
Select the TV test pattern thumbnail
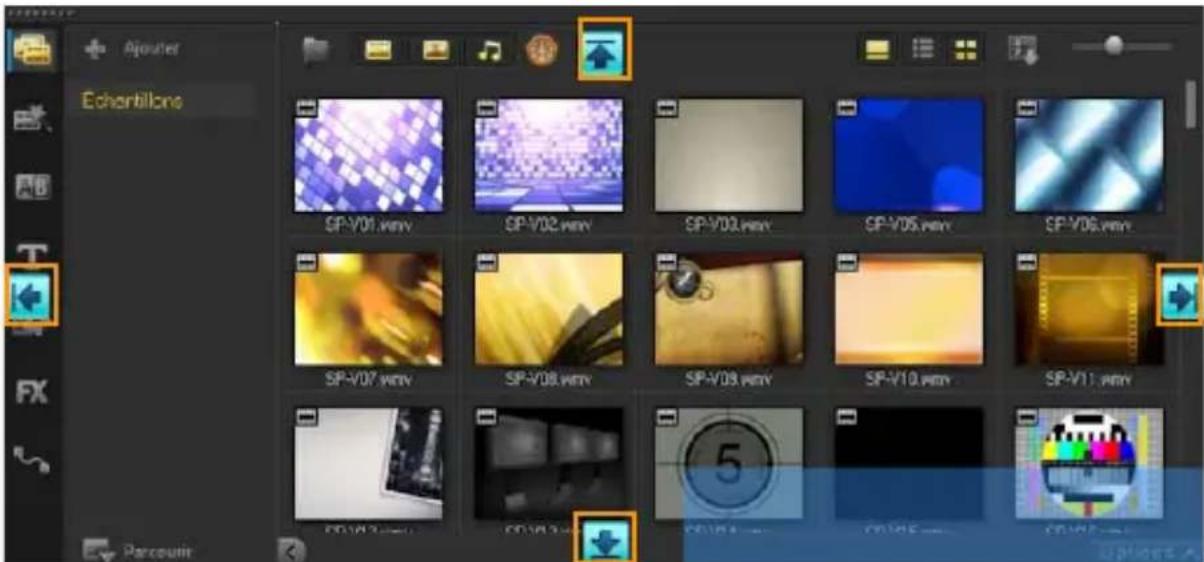point(1089,463)
